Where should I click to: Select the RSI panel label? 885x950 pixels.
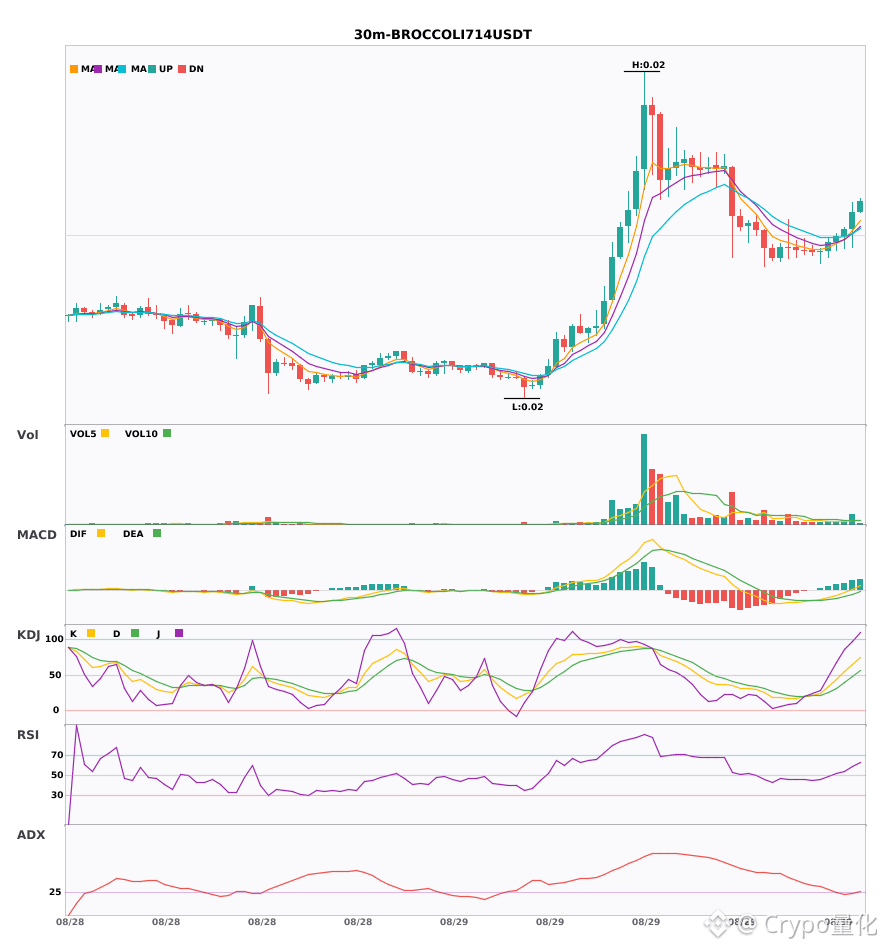tap(28, 735)
